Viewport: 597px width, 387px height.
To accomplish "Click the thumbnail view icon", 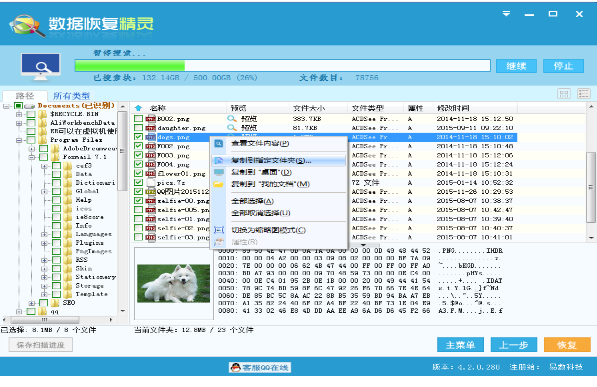I will click(564, 94).
